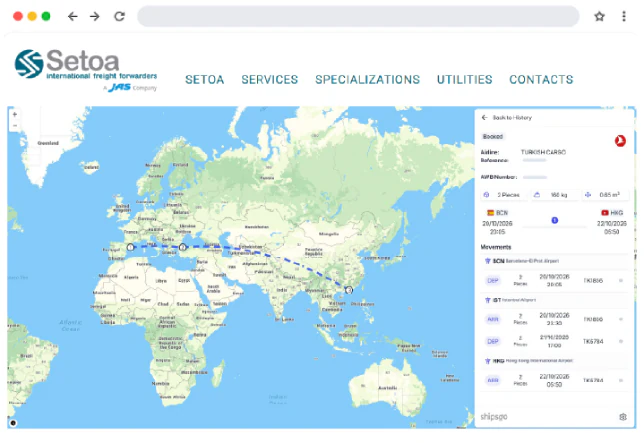
Task: Click the BCN Barcelona airport header row
Action: pyautogui.click(x=554, y=261)
